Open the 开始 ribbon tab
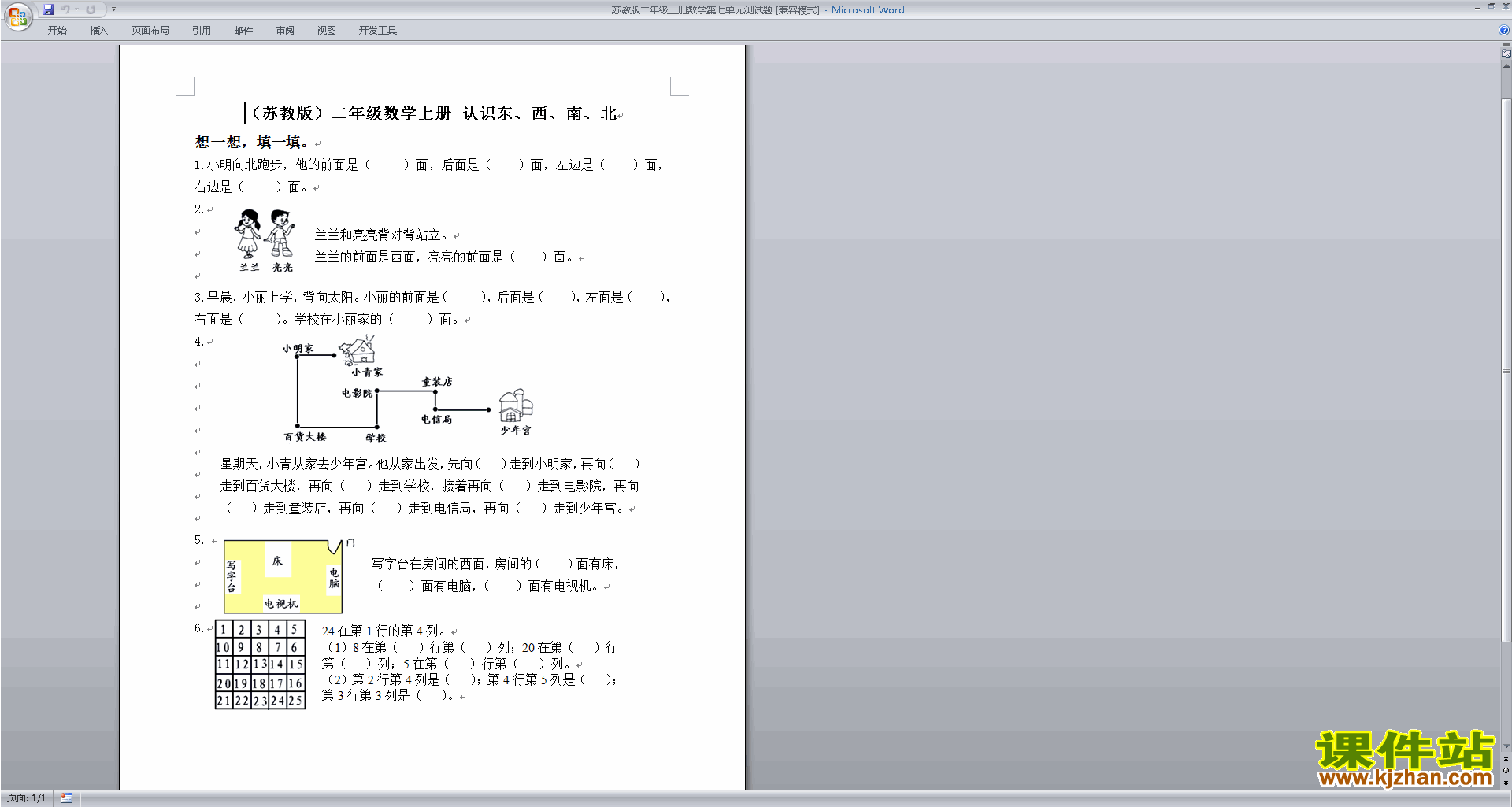1512x807 pixels. [x=57, y=30]
